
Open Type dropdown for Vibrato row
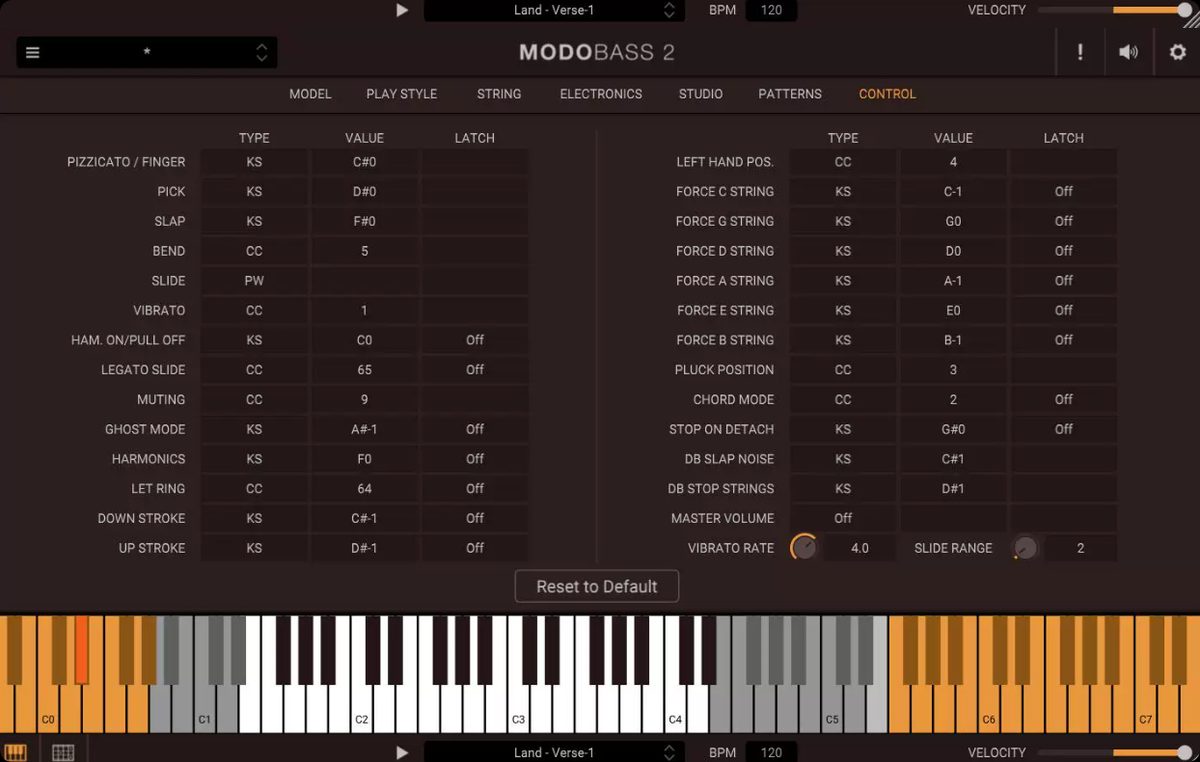point(254,311)
